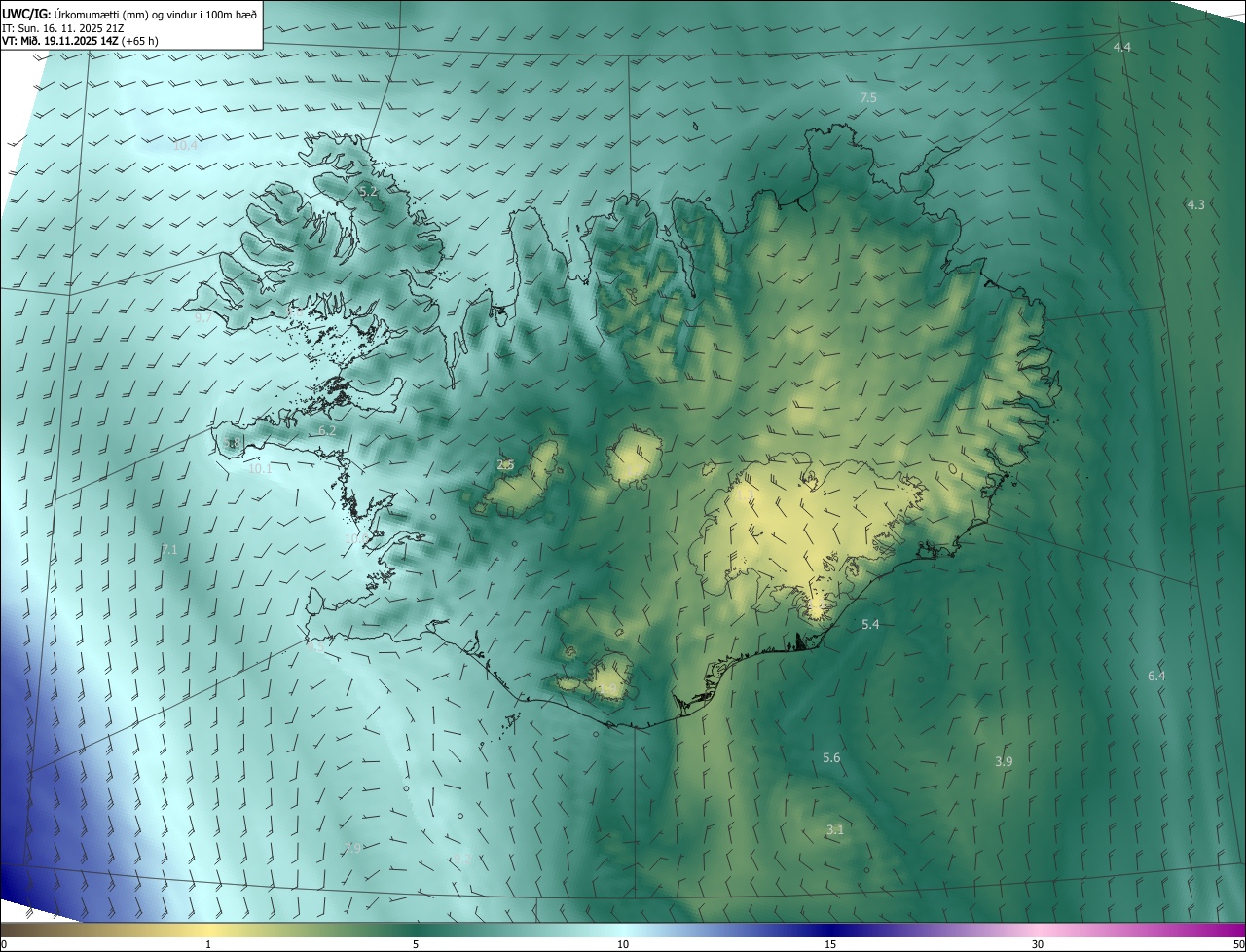Click the 5.6 value label on the map
The height and width of the screenshot is (952, 1246).
point(831,757)
